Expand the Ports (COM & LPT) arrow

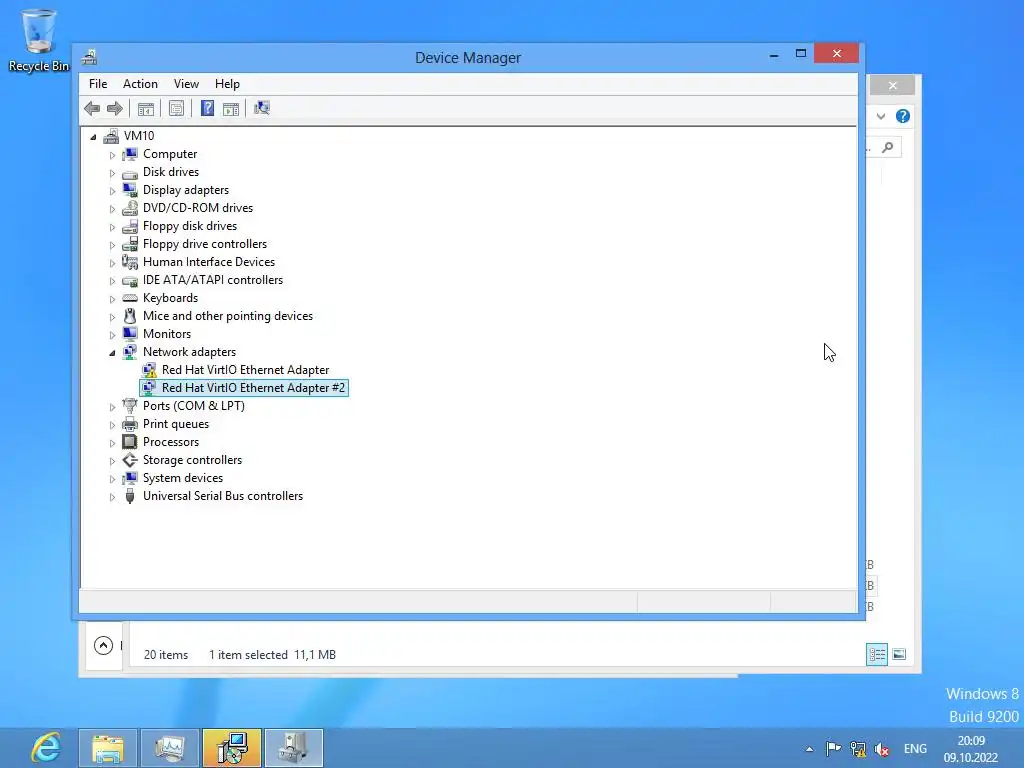pyautogui.click(x=112, y=407)
